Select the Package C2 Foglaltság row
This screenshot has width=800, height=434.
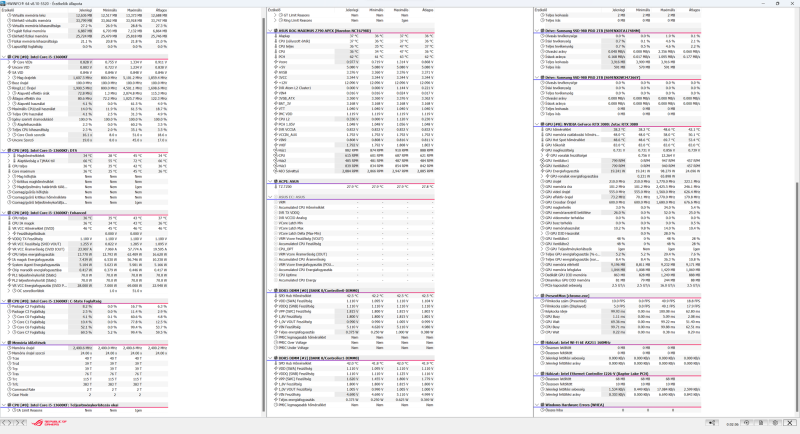[85, 307]
